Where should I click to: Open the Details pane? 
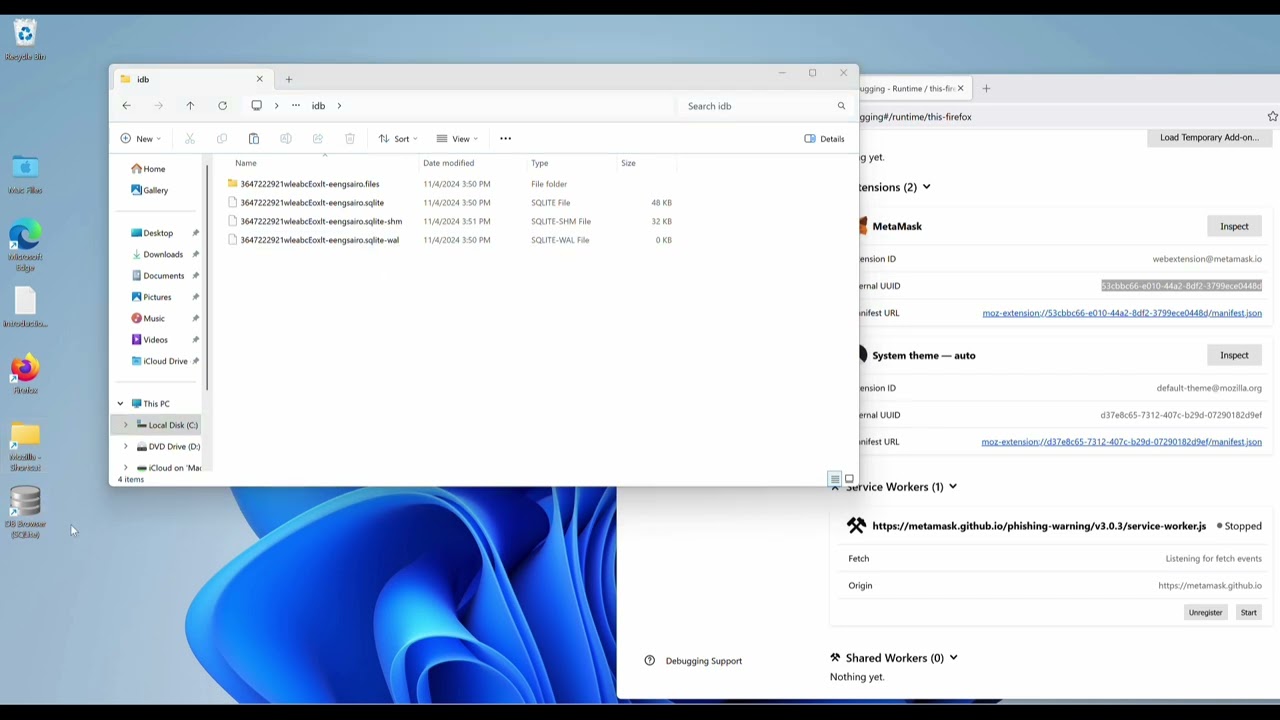825,139
